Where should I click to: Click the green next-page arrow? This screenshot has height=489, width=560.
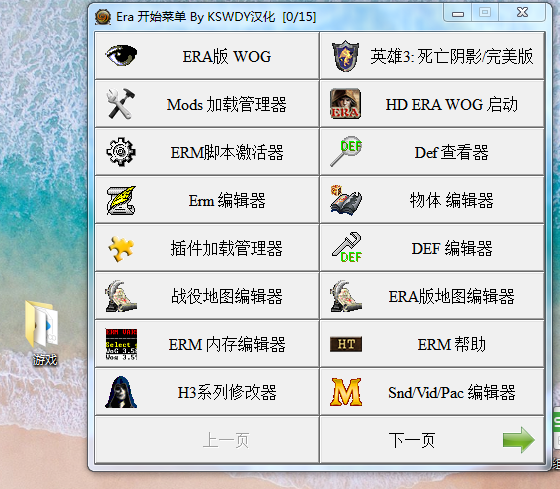(519, 440)
